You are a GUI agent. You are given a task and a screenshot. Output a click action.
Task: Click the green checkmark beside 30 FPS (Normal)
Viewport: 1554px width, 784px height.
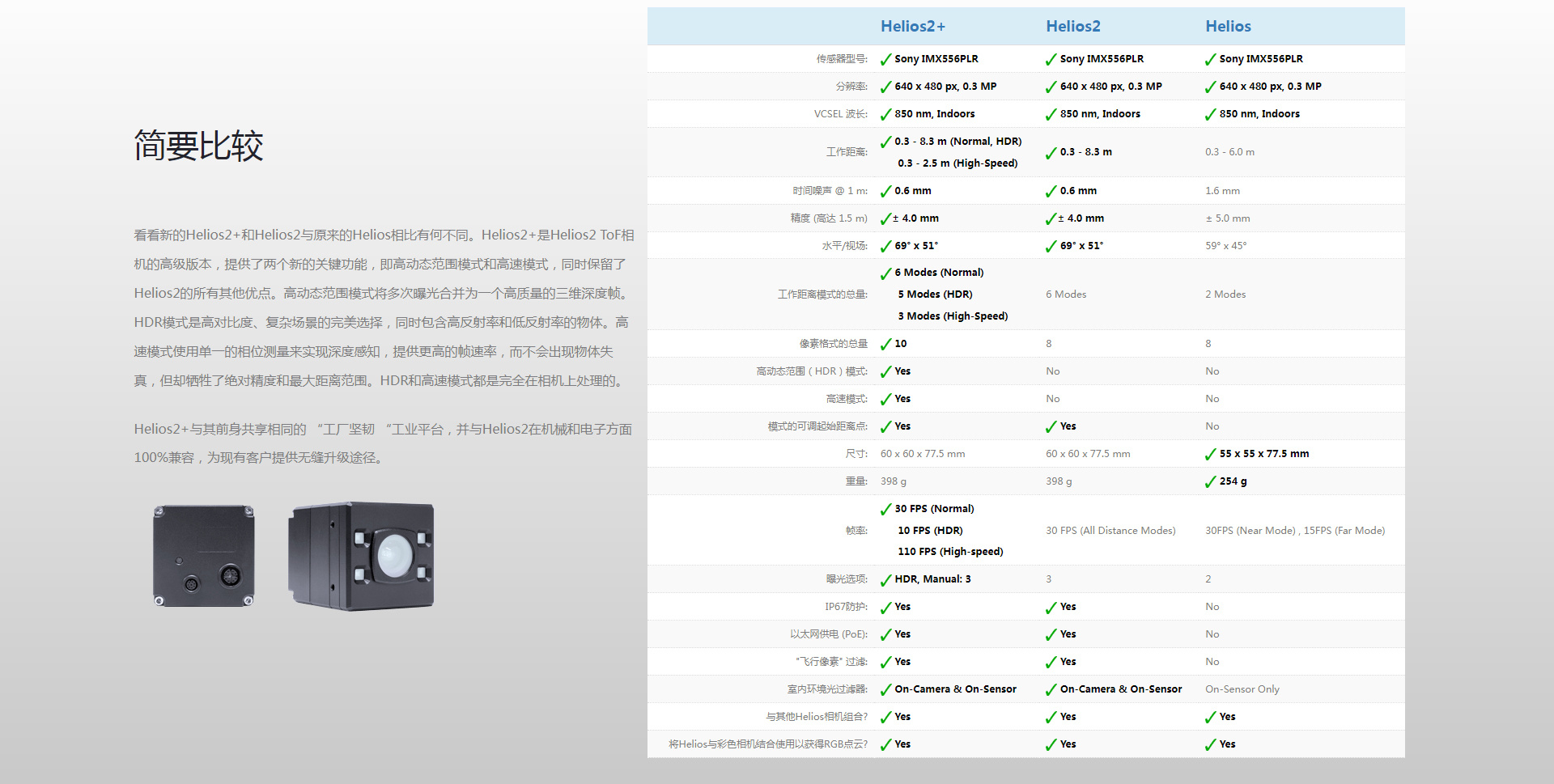[x=885, y=510]
